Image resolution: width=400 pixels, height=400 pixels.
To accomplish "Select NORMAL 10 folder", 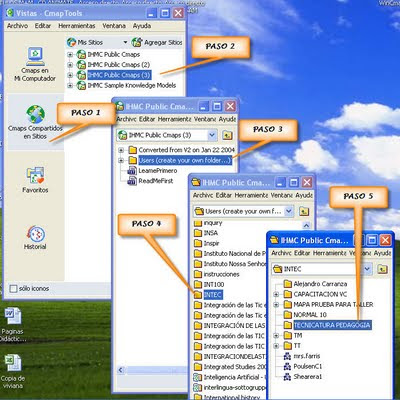I will point(310,315).
